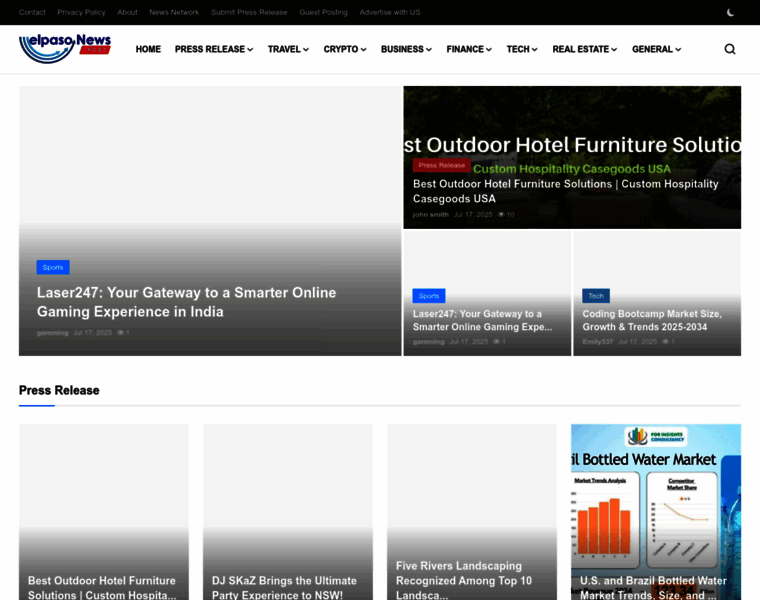Toggle dark mode with the moon icon
Viewport: 760px width, 600px height.
(x=730, y=13)
